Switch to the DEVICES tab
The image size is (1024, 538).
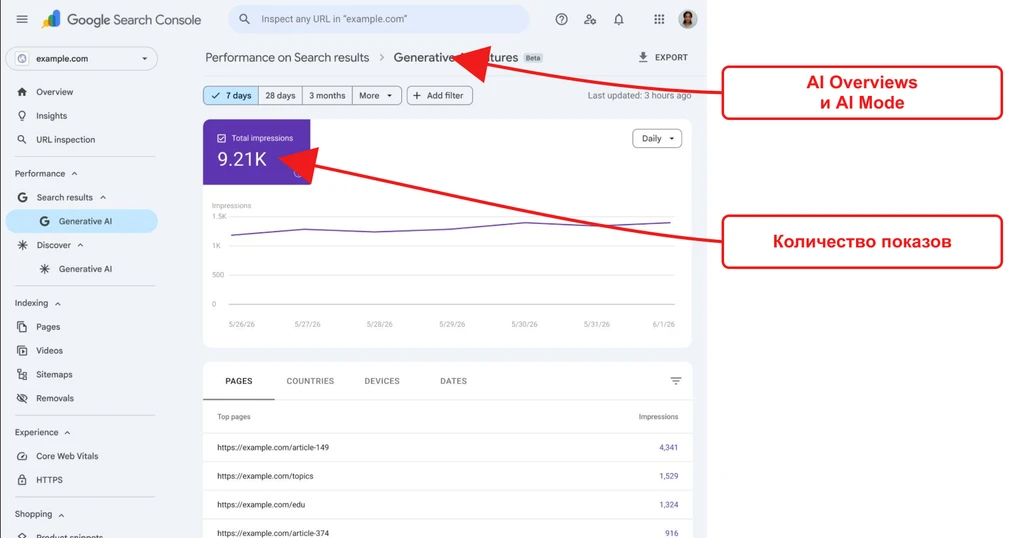click(x=382, y=381)
